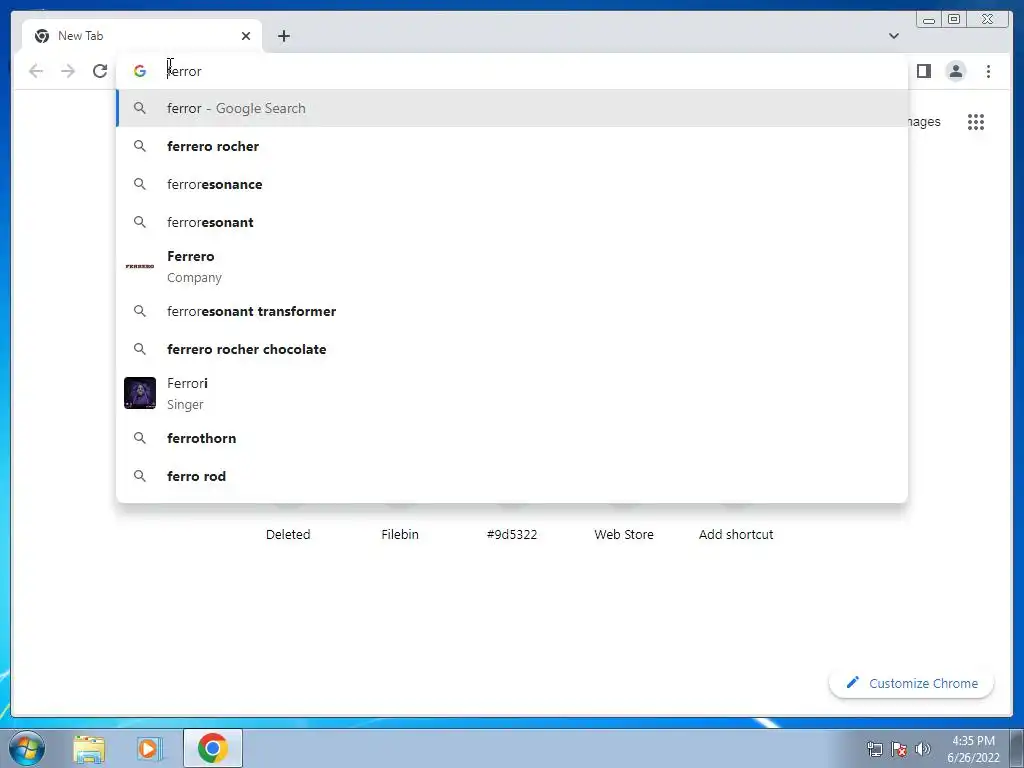Click the Customize Chrome button
The width and height of the screenshot is (1024, 768).
pyautogui.click(x=912, y=683)
